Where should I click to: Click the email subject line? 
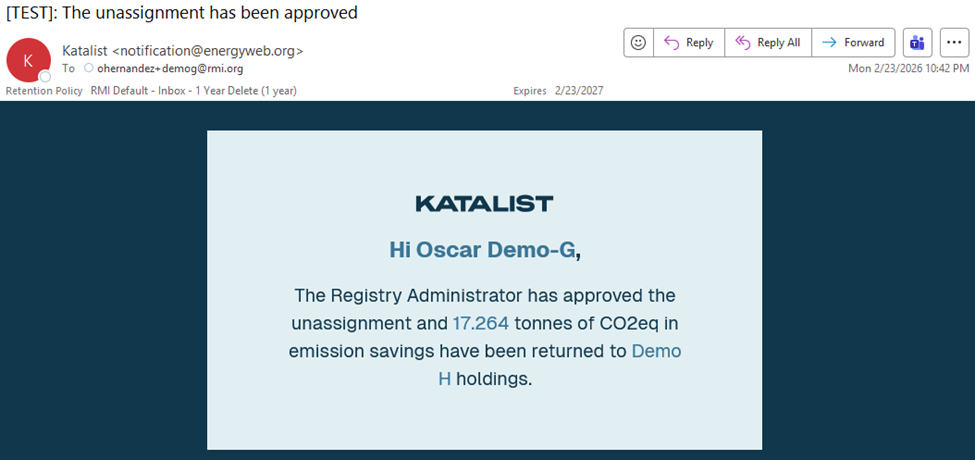click(182, 13)
